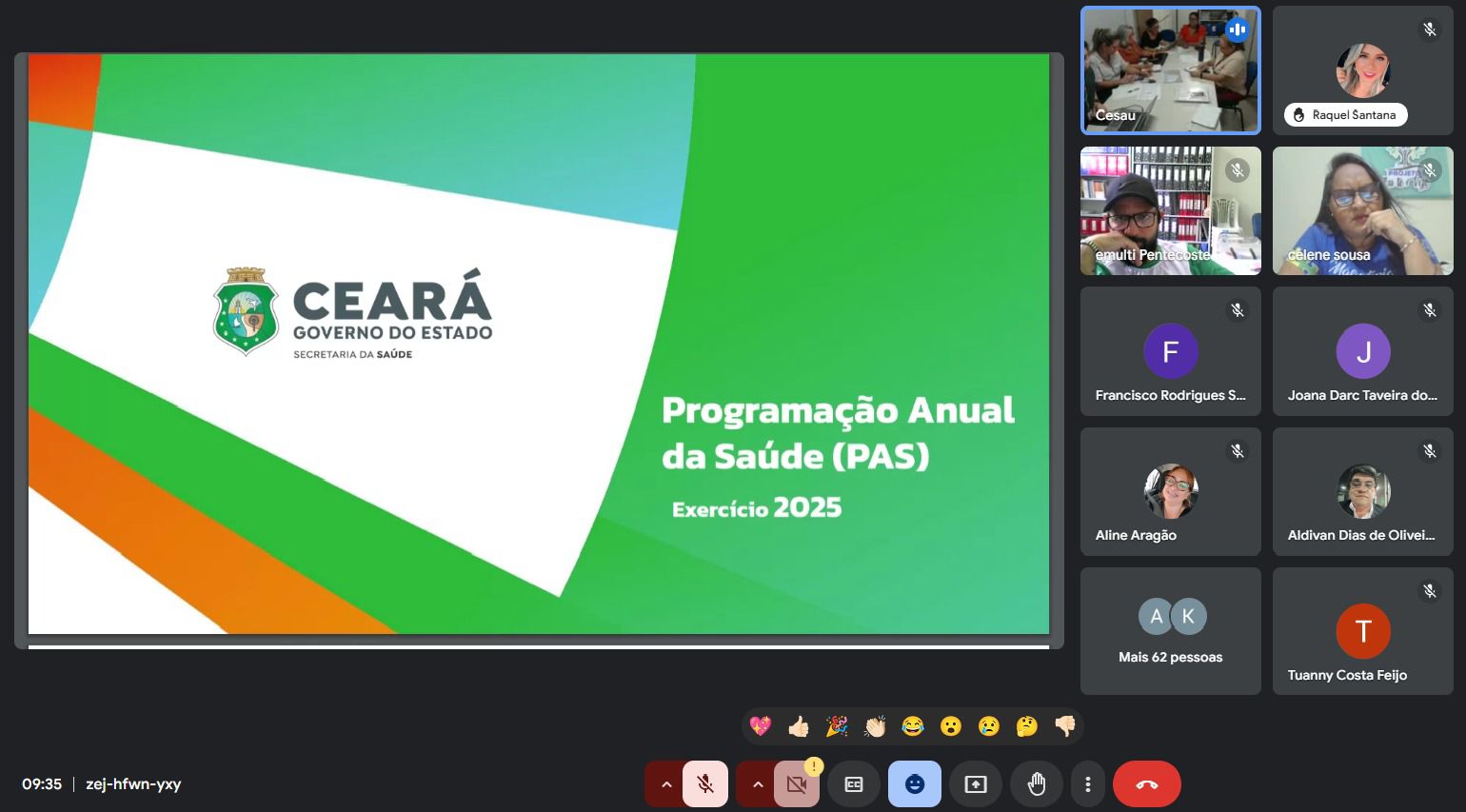Viewport: 1466px width, 812px height.
Task: Click the muted mic icon on emulti Pentecoste tile
Action: (x=1237, y=170)
